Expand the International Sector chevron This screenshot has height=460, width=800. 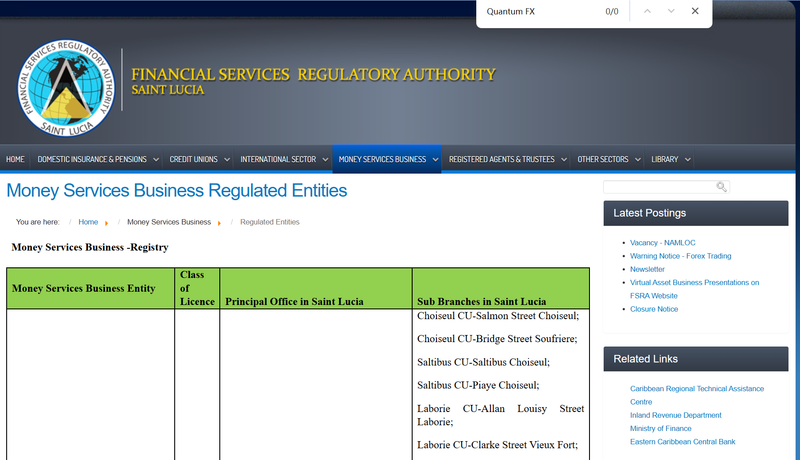[325, 160]
